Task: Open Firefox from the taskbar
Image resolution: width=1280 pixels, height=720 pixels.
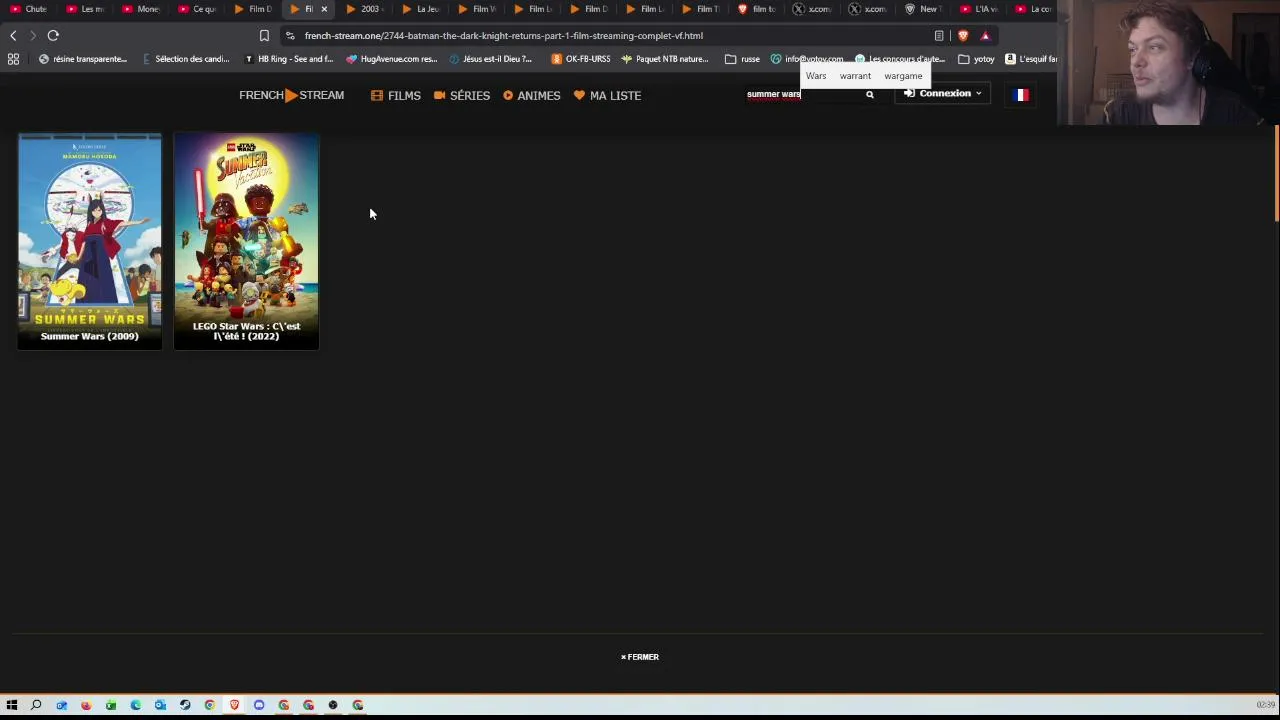Action: (x=86, y=705)
